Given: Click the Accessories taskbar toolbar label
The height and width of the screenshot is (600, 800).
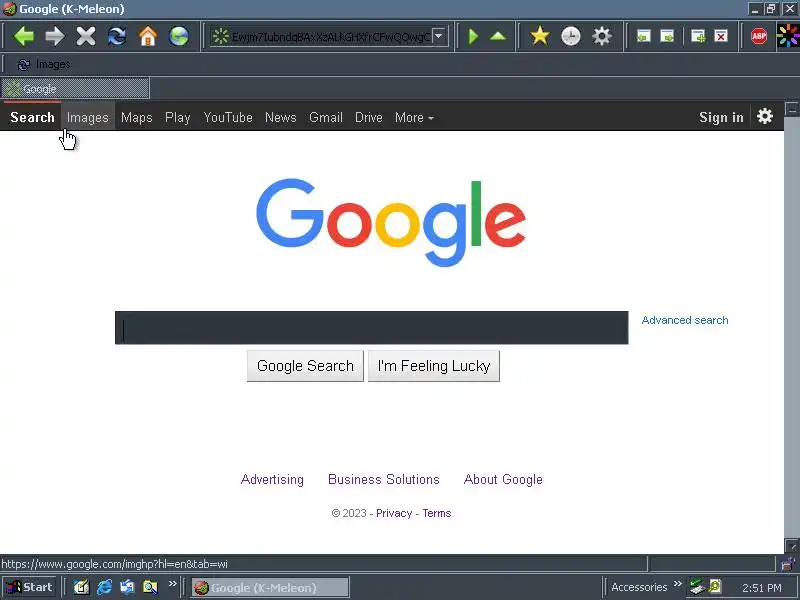Looking at the screenshot, I should tap(639, 587).
